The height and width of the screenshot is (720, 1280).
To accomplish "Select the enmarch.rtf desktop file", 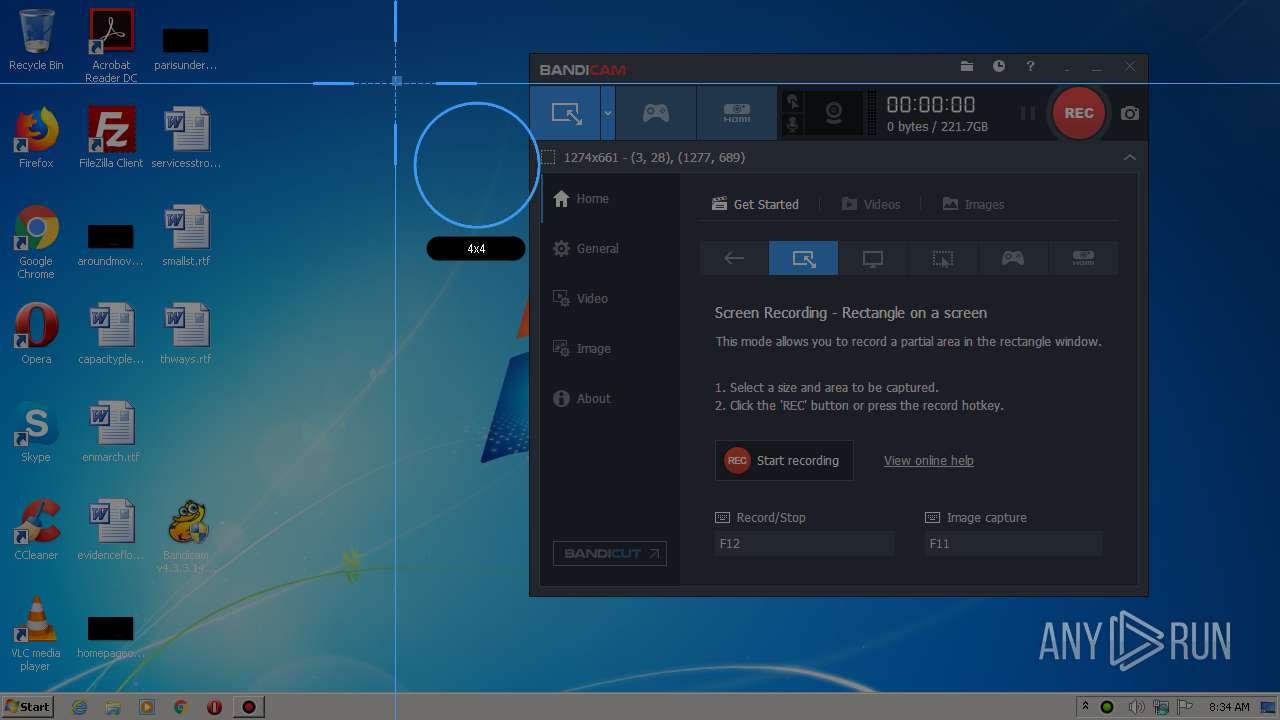I will tap(111, 432).
